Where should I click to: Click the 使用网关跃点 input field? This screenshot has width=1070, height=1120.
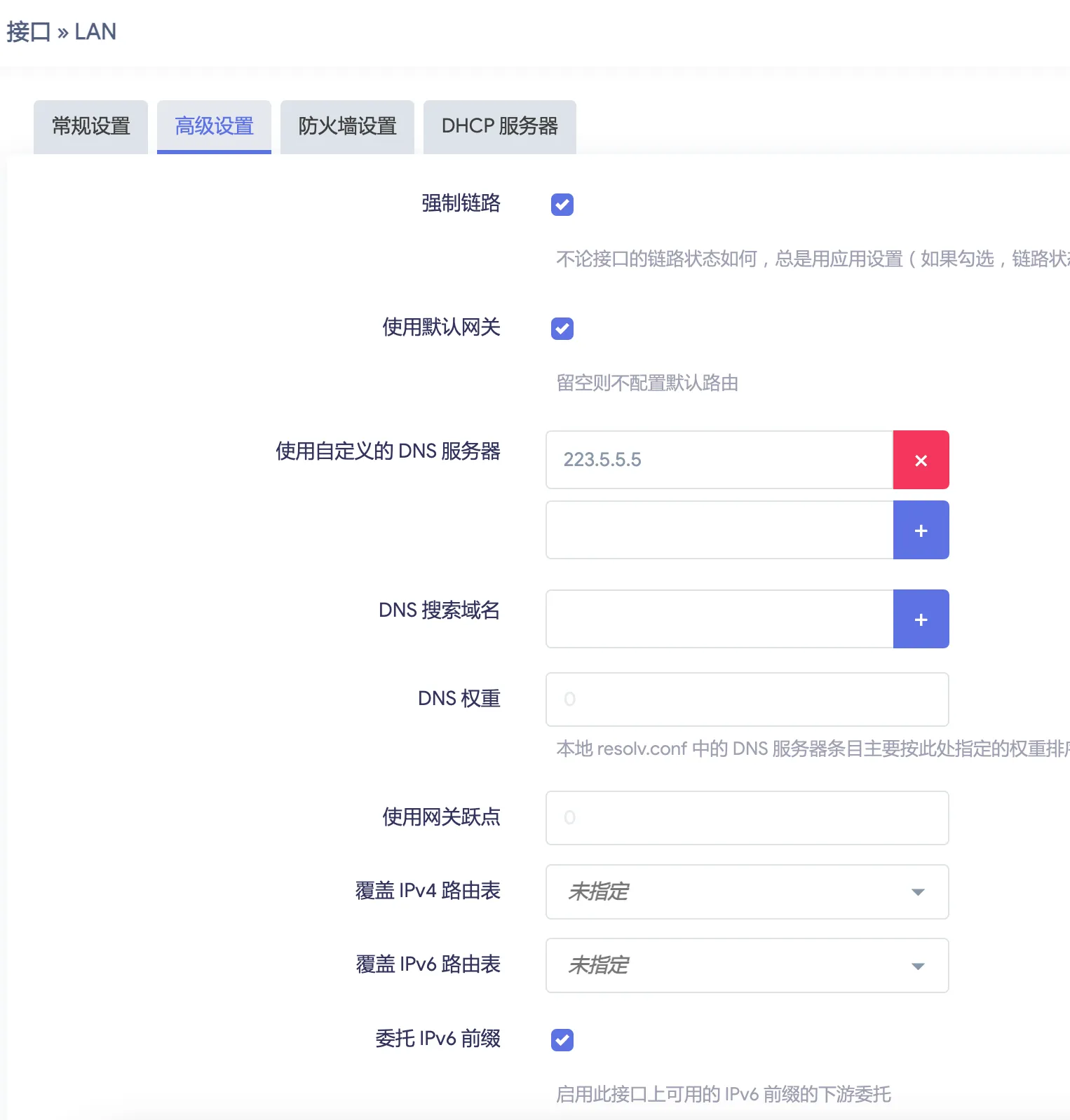[746, 818]
